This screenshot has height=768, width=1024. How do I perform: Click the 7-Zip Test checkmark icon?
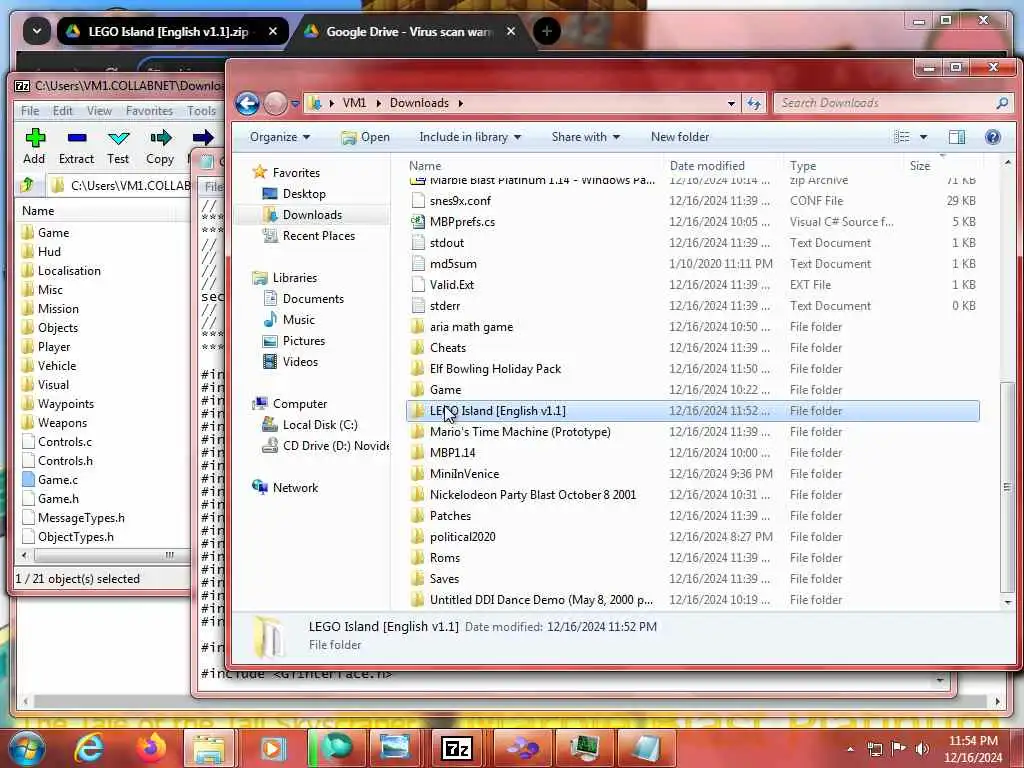click(x=118, y=138)
